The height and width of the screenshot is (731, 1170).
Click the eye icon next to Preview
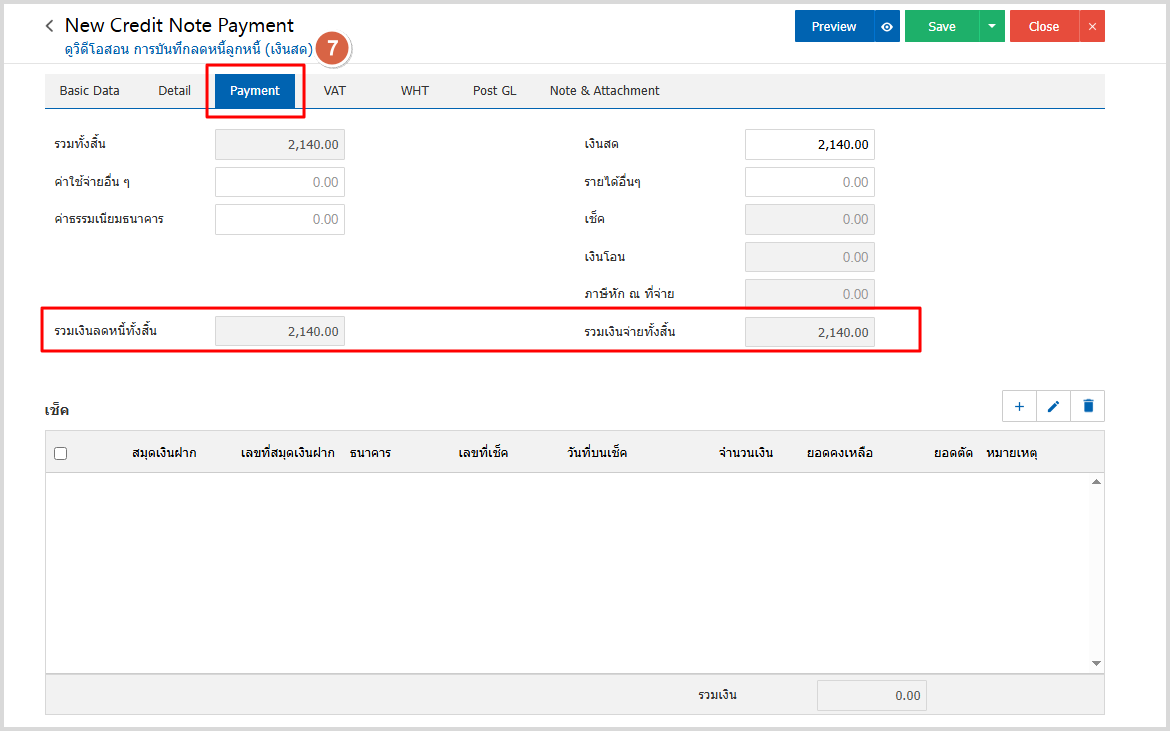tap(887, 27)
